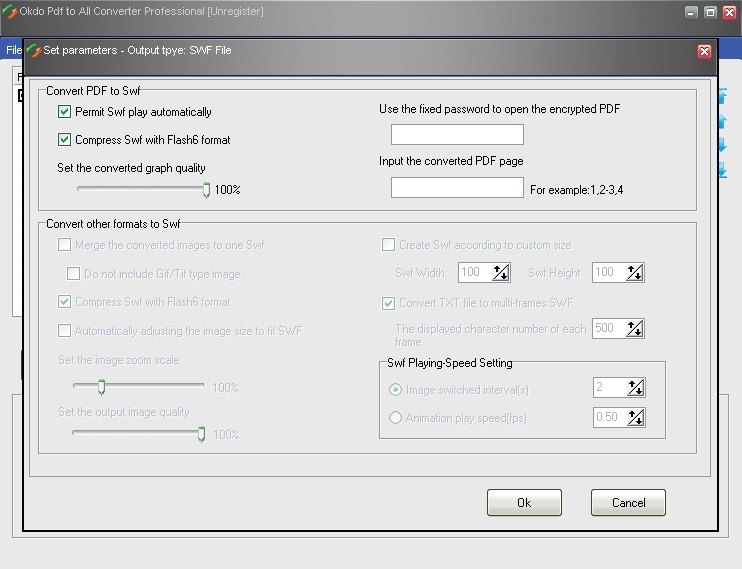The image size is (742, 569).
Task: Check Do not include Gif/Tif type image
Action: click(x=73, y=274)
